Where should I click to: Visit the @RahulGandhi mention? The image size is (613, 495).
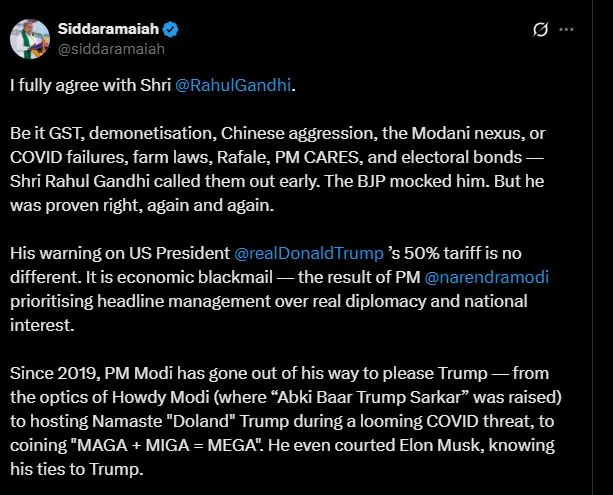click(234, 85)
